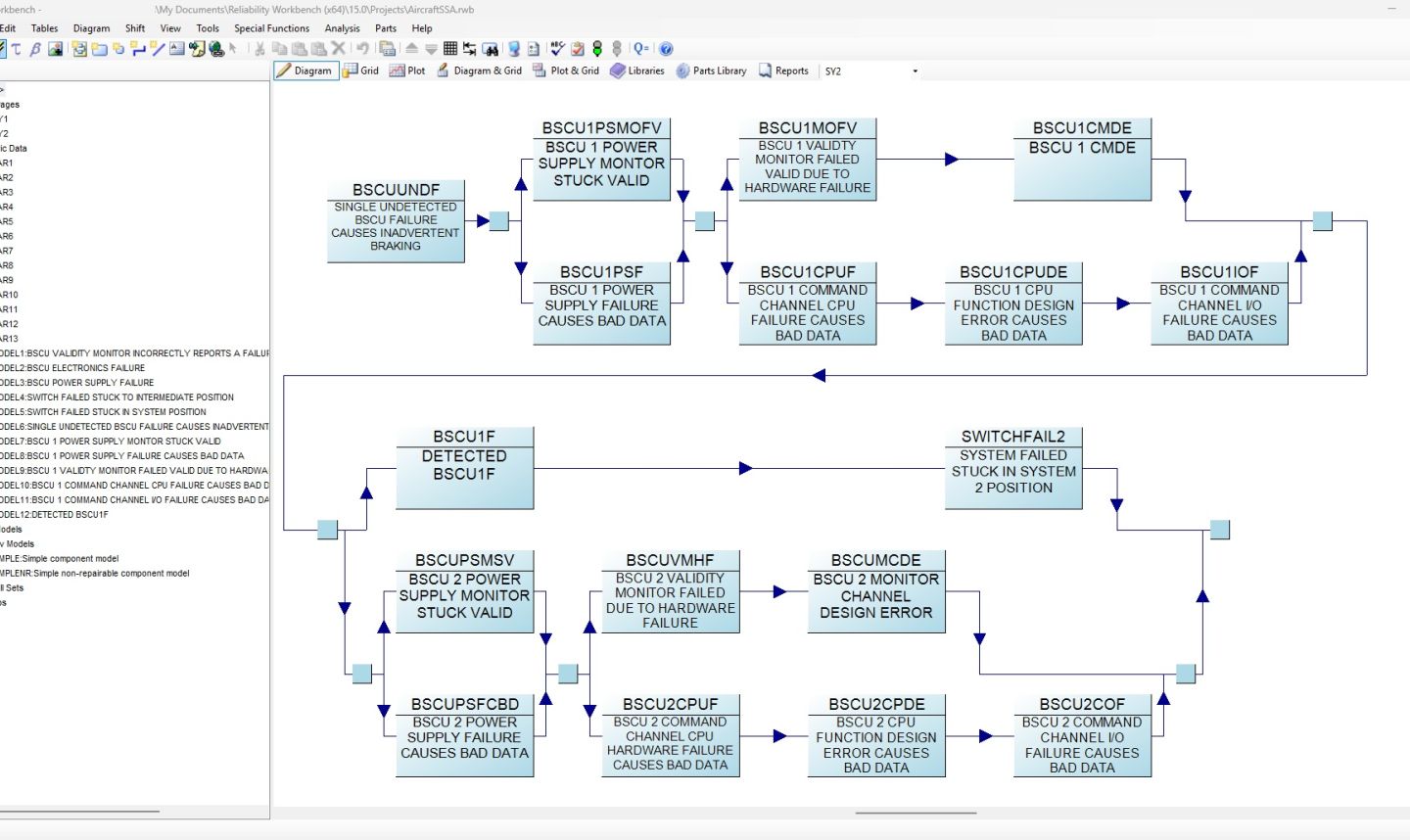Click the beta (β) toolbar icon
The height and width of the screenshot is (840, 1410).
click(x=34, y=49)
